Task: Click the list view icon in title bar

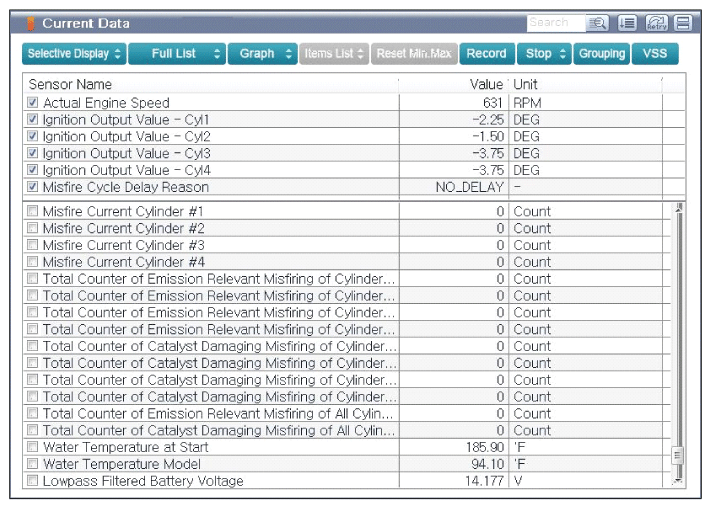Action: click(627, 23)
